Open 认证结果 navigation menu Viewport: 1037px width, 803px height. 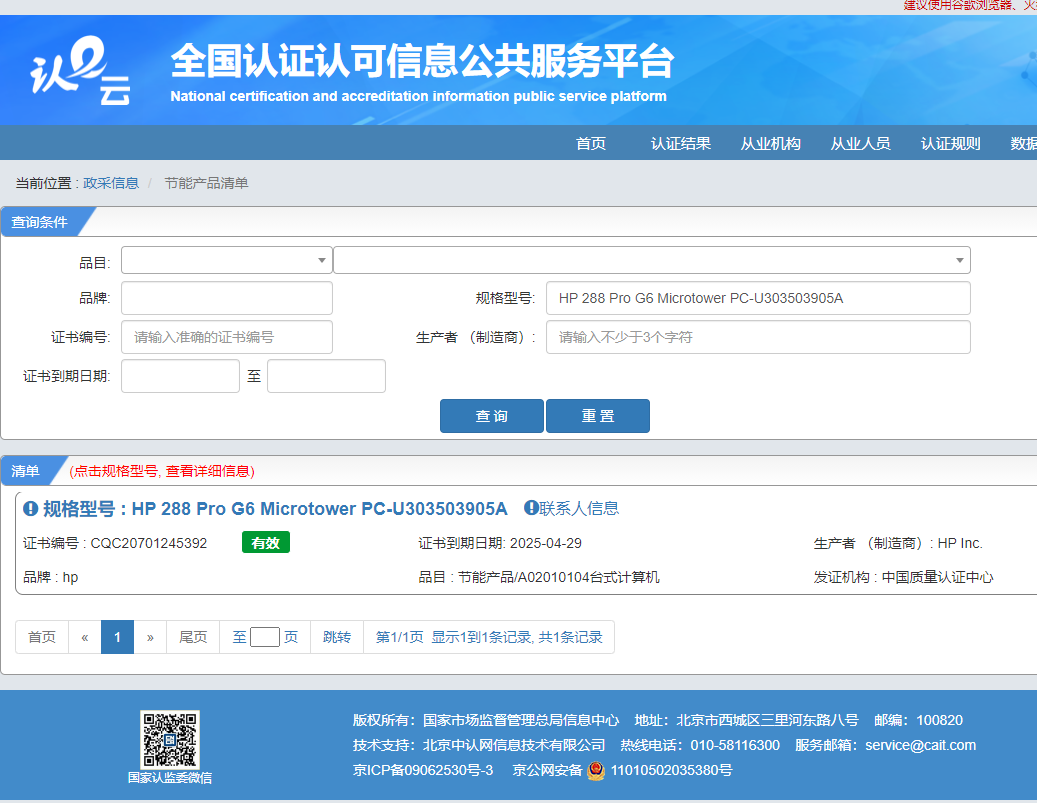[681, 144]
